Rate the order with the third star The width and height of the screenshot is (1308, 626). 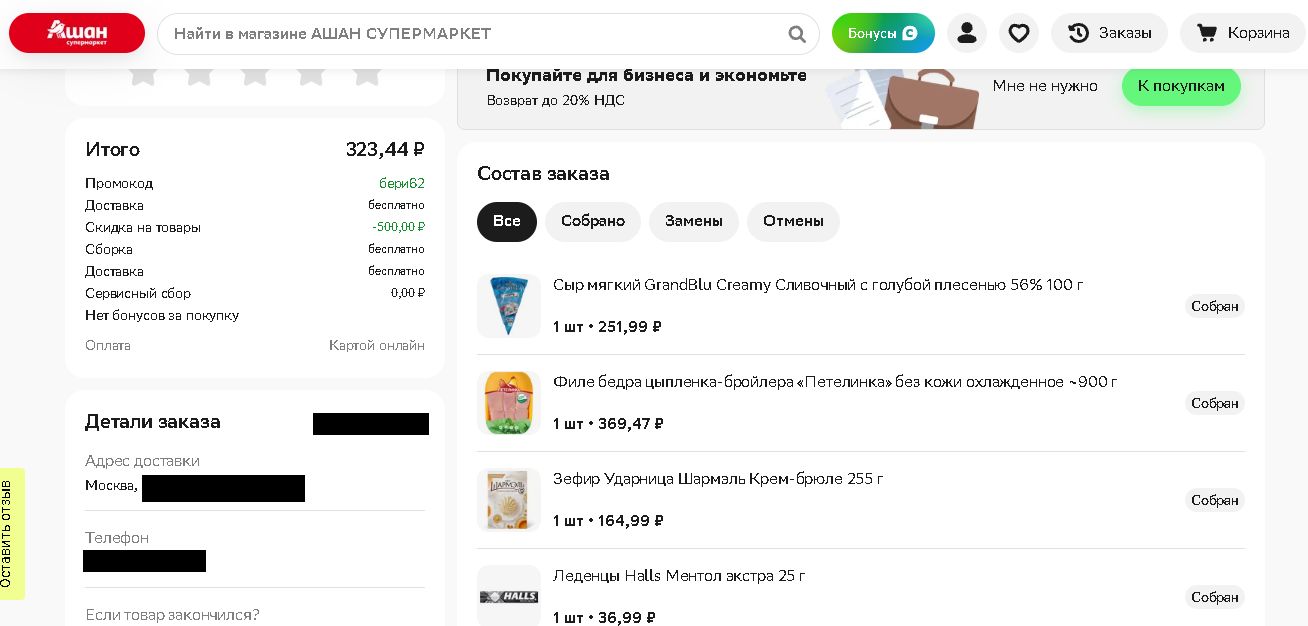point(255,73)
